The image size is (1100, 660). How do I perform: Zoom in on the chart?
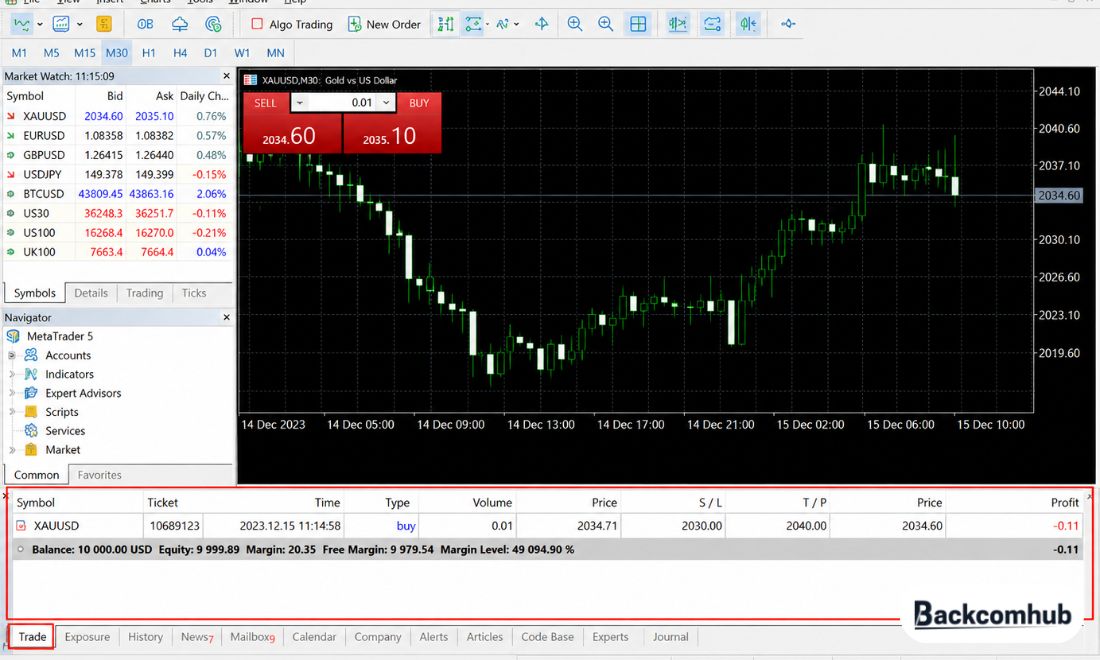(x=575, y=25)
